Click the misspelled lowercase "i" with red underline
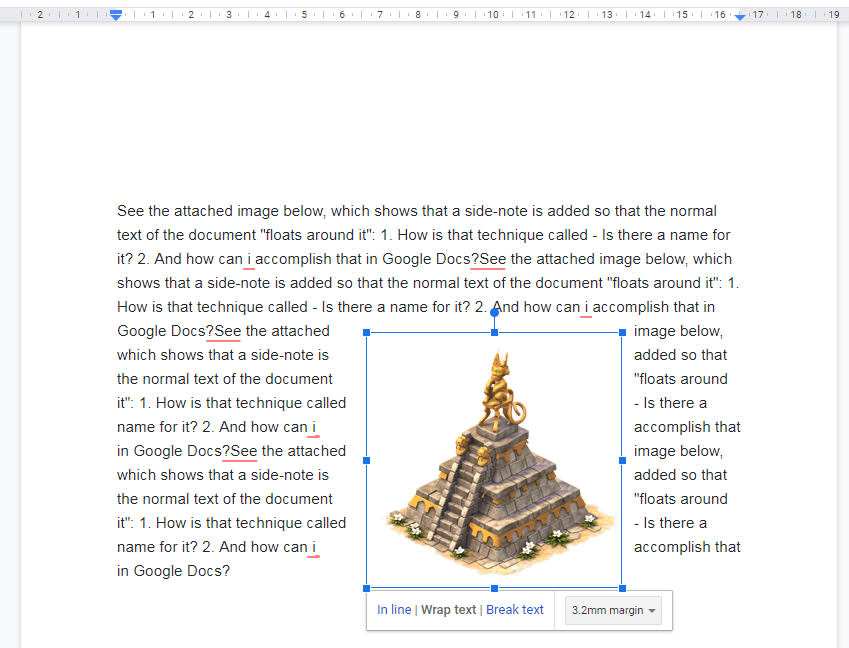This screenshot has height=648, width=849. (x=248, y=259)
